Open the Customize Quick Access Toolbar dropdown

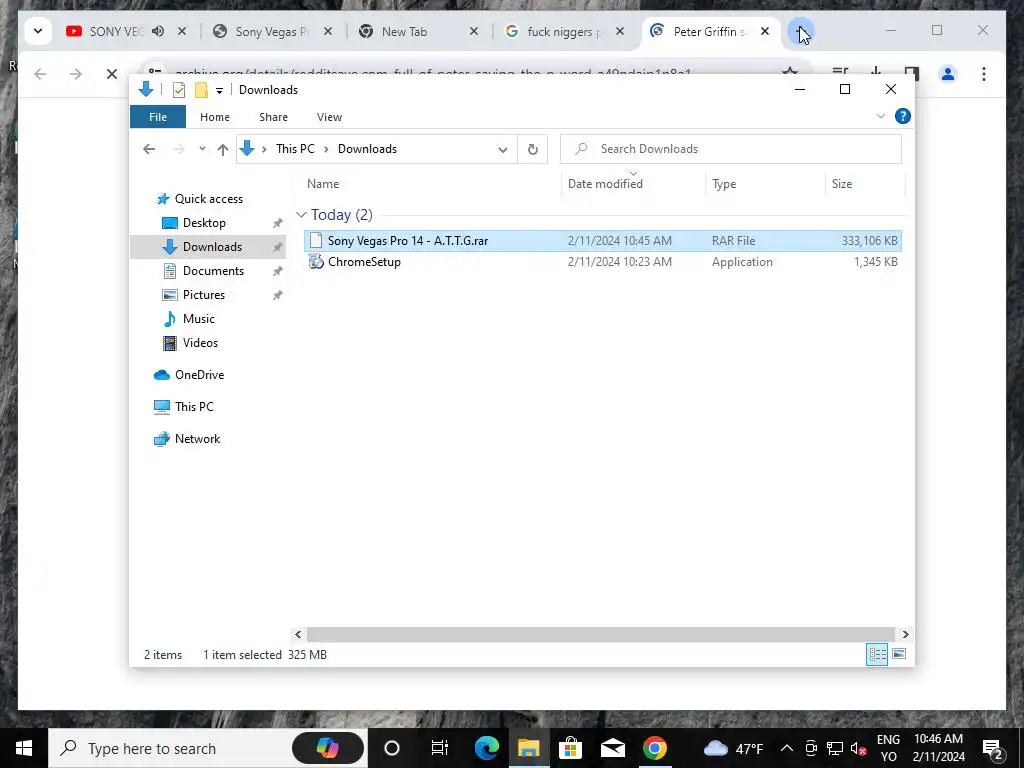point(219,91)
